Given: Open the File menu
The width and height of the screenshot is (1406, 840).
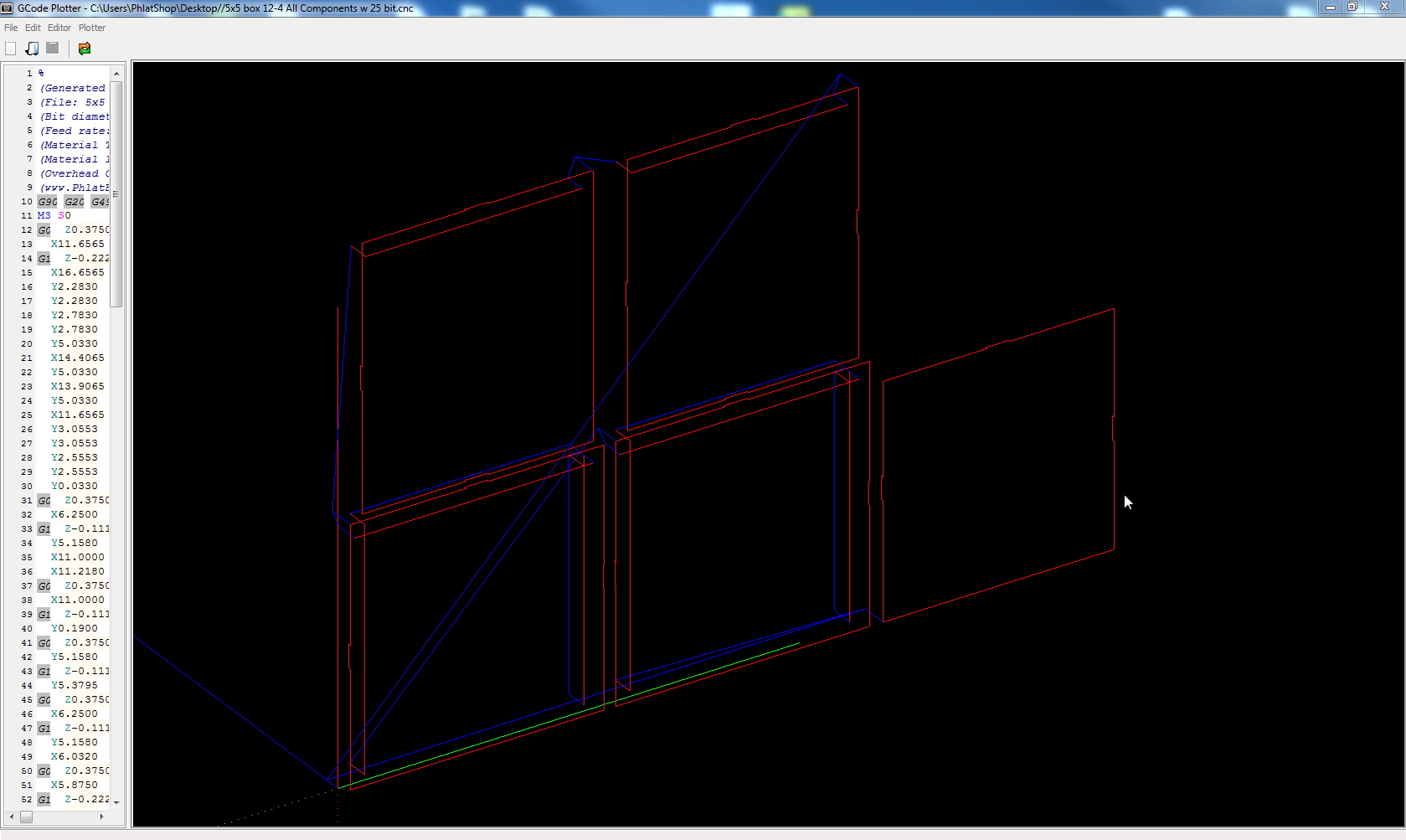Looking at the screenshot, I should 11,28.
